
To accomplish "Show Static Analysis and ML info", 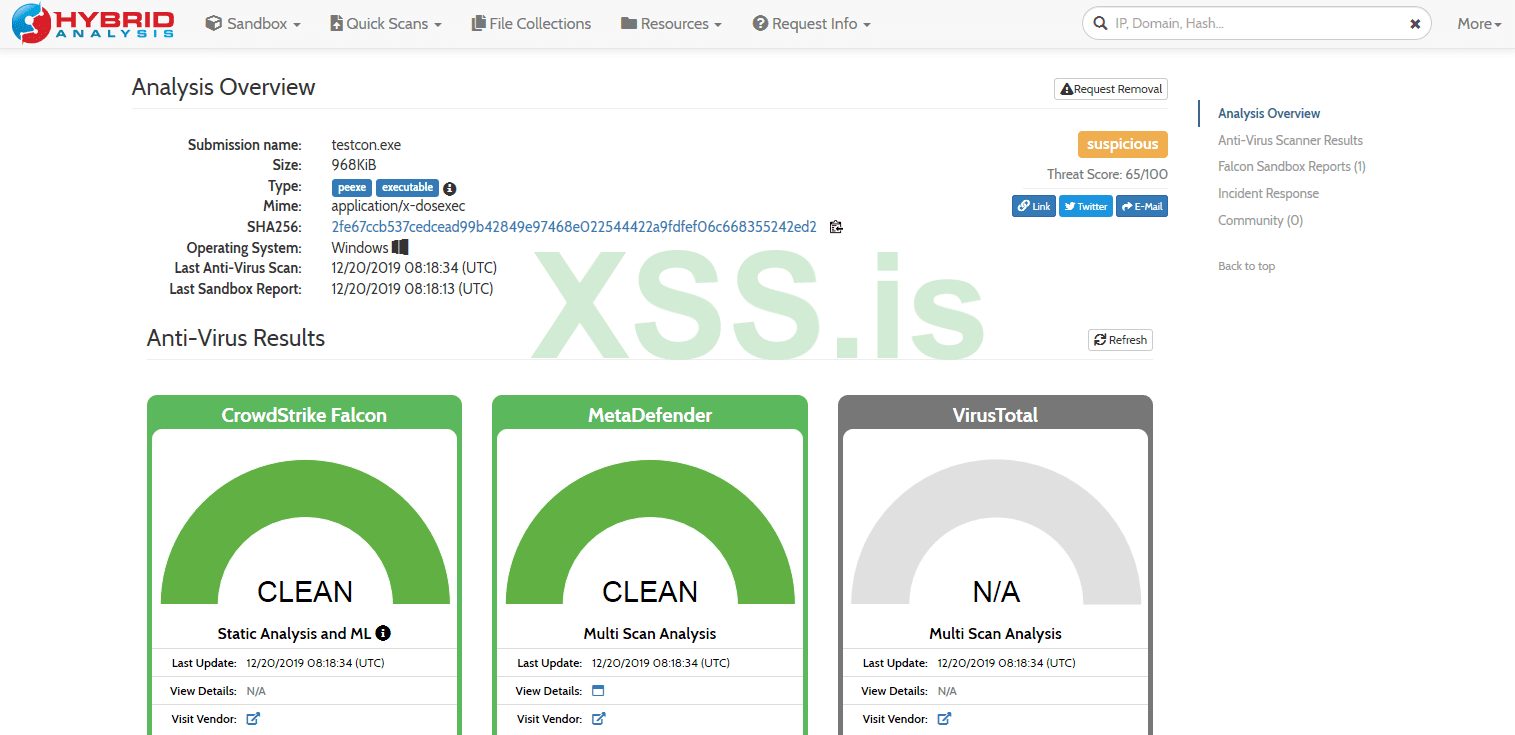I will click(383, 633).
